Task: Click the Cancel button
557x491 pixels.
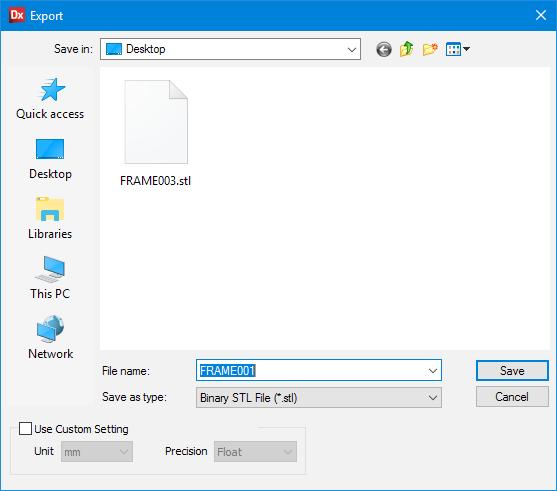Action: (512, 396)
